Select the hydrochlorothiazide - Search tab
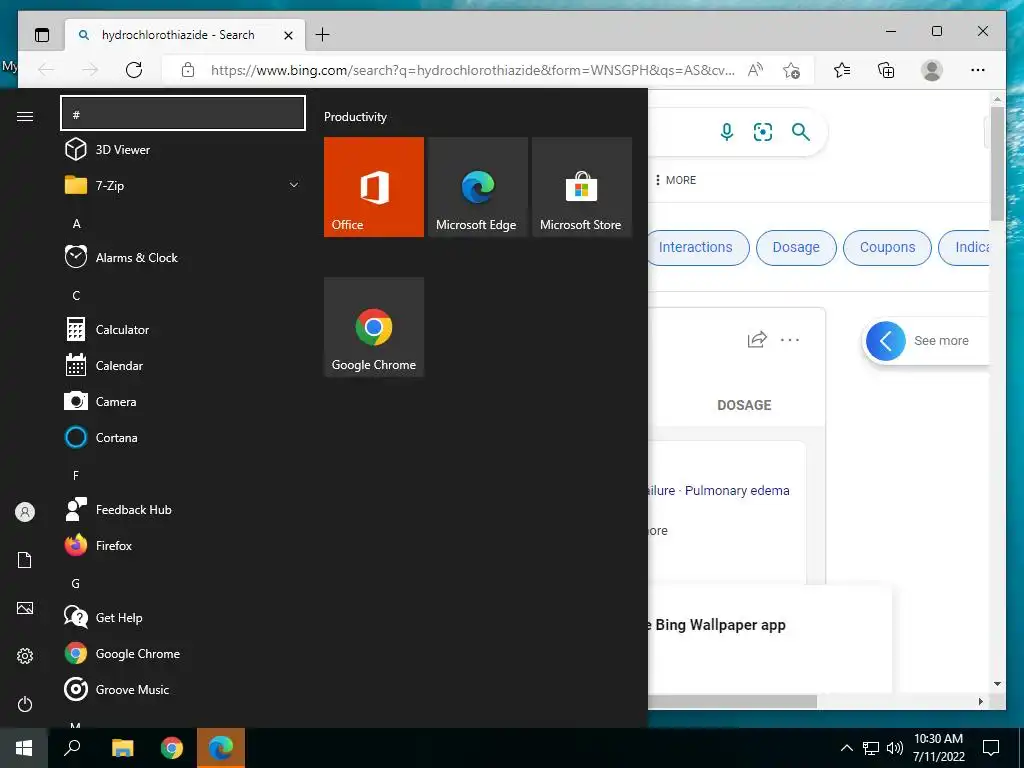 point(178,35)
